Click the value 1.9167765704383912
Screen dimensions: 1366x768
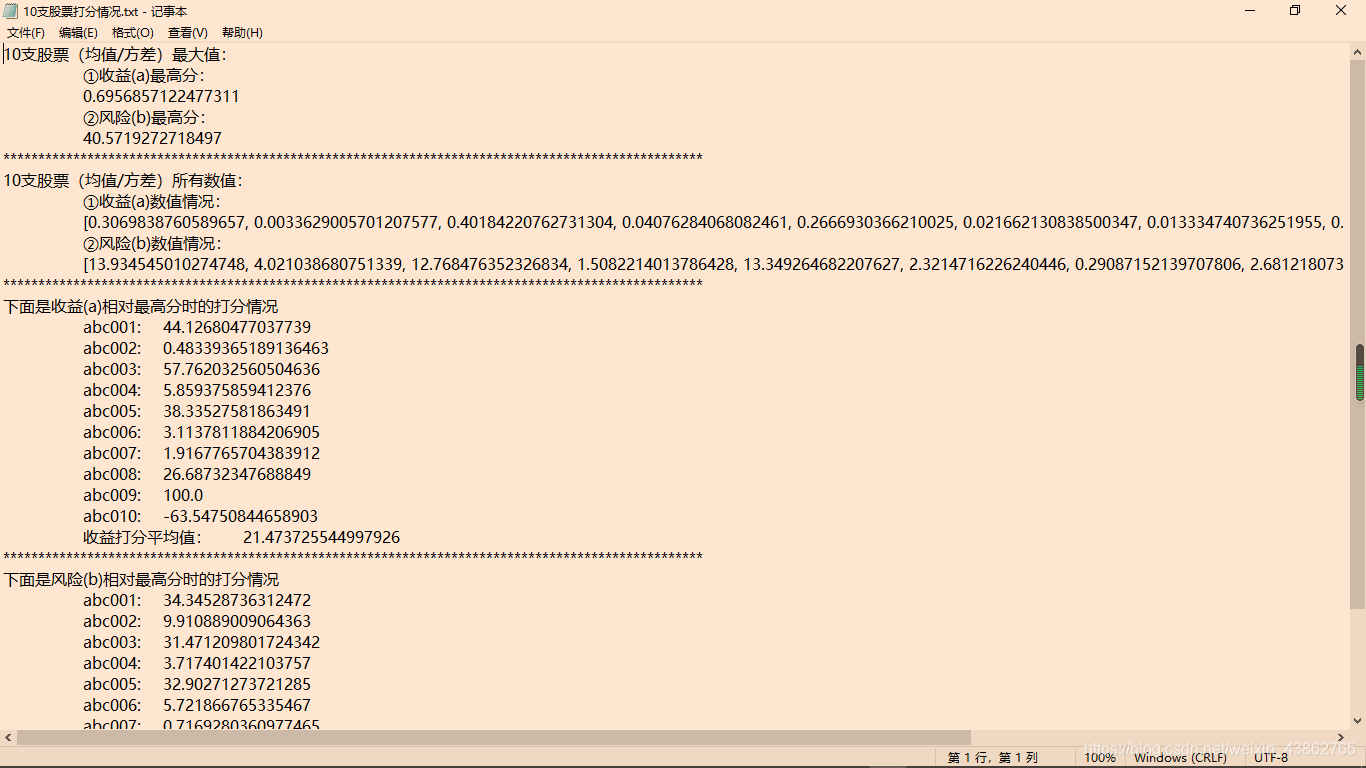point(242,454)
